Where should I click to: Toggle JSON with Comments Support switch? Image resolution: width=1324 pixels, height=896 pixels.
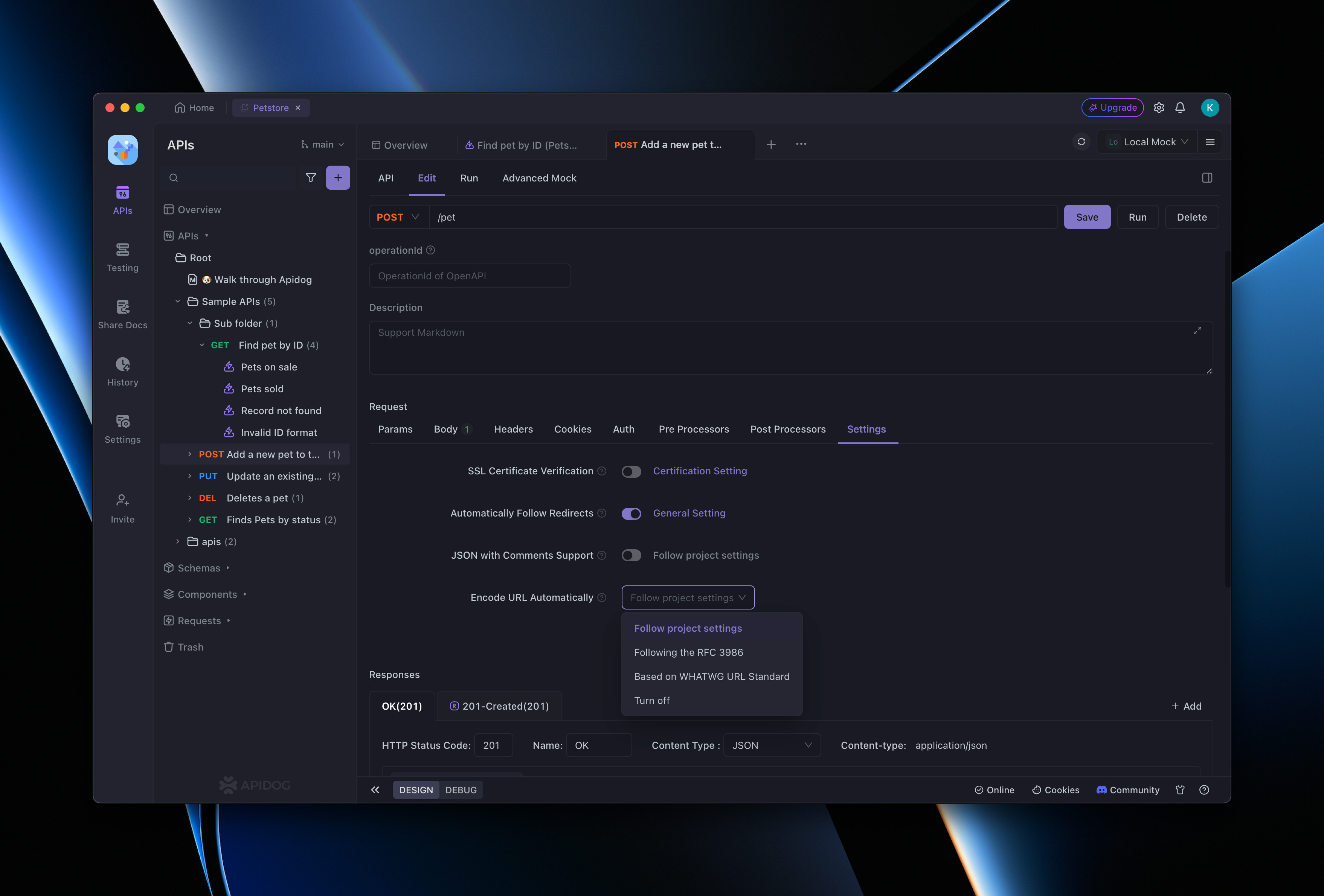[631, 555]
